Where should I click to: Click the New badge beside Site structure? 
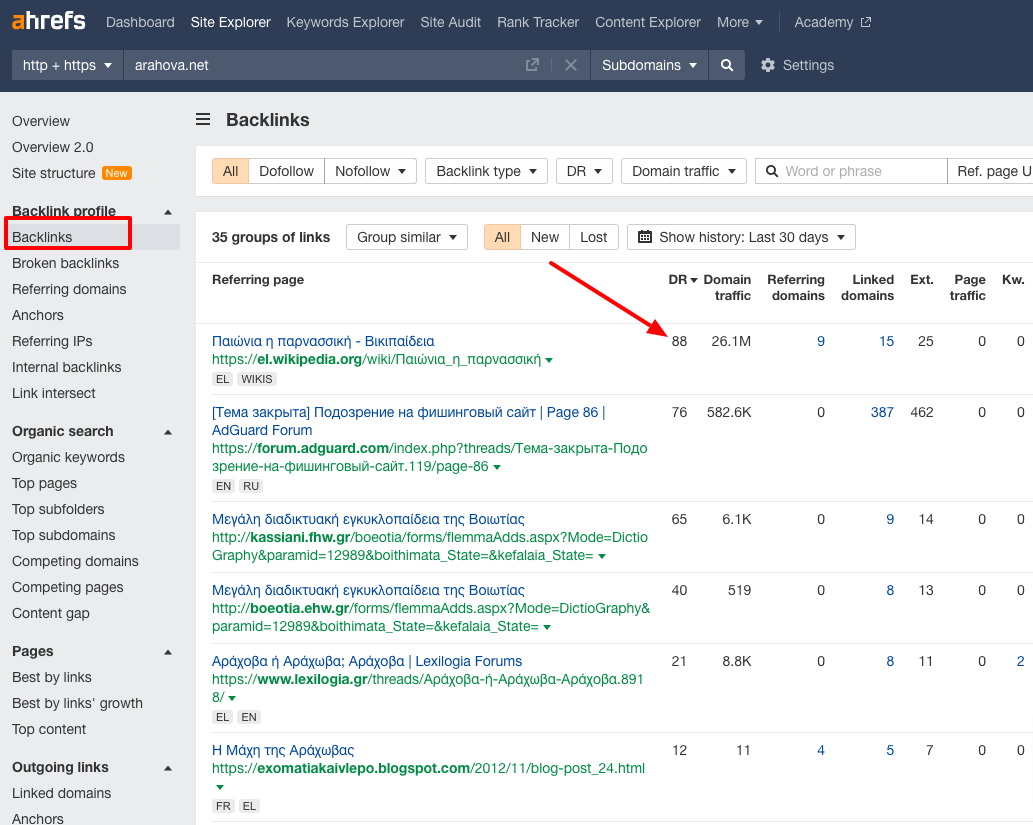click(117, 173)
